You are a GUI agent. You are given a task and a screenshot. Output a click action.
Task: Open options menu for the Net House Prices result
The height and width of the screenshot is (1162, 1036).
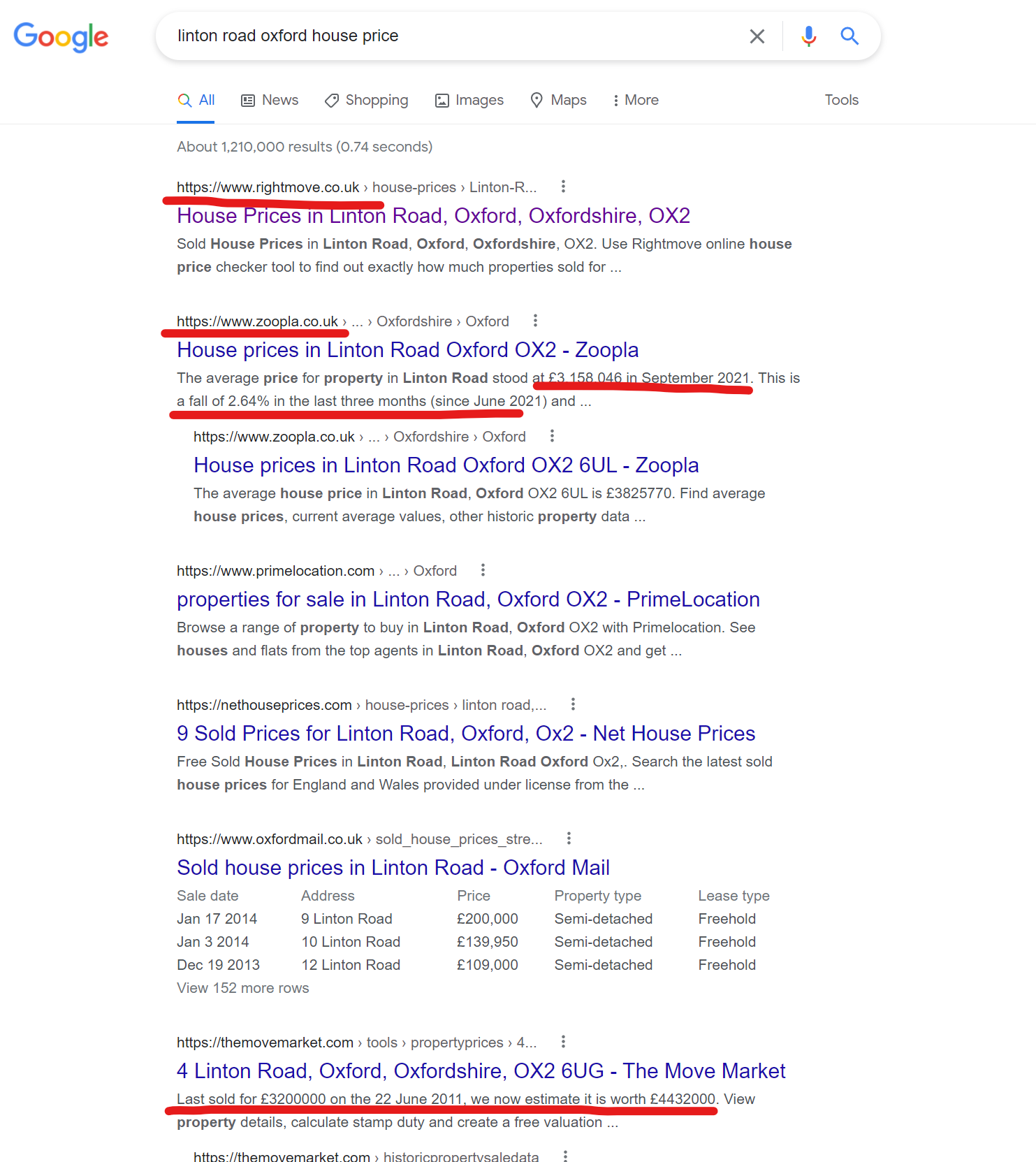pos(573,704)
